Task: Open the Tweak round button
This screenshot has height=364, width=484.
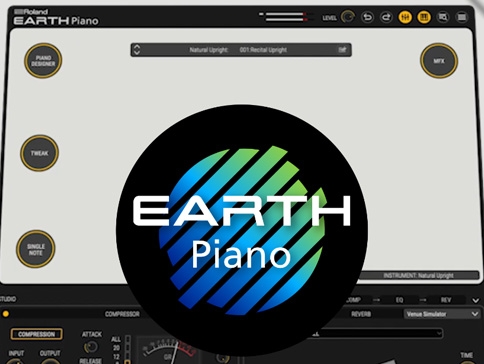Action: coord(40,153)
